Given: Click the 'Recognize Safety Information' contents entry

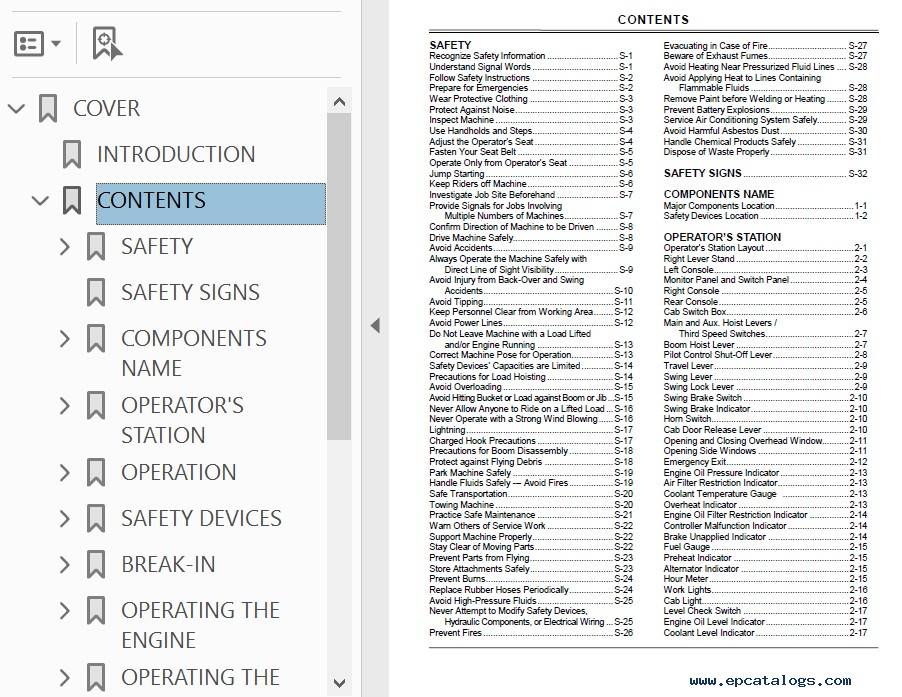Looking at the screenshot, I should [x=530, y=56].
